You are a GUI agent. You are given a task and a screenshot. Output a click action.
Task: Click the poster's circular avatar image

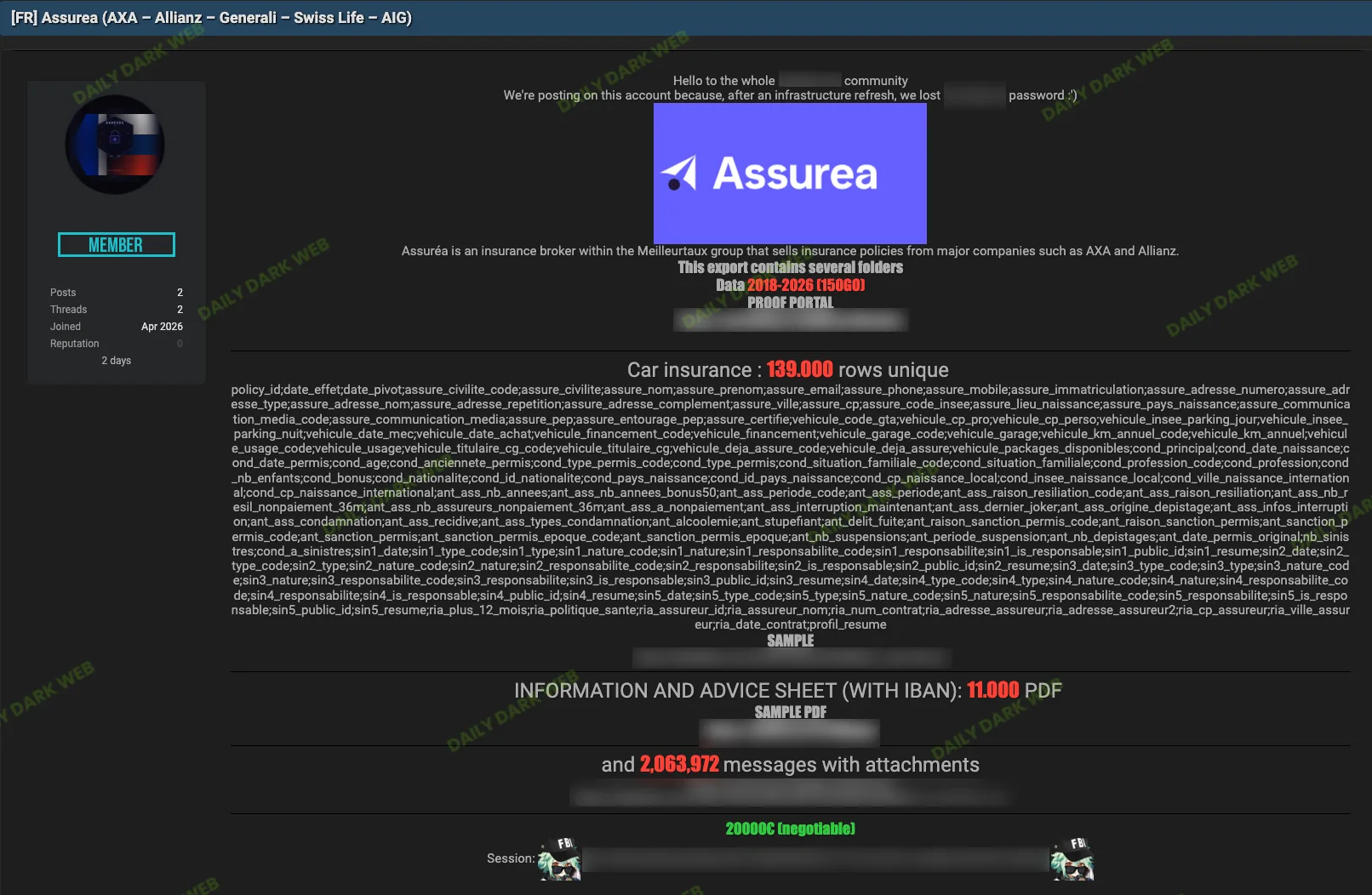point(115,145)
